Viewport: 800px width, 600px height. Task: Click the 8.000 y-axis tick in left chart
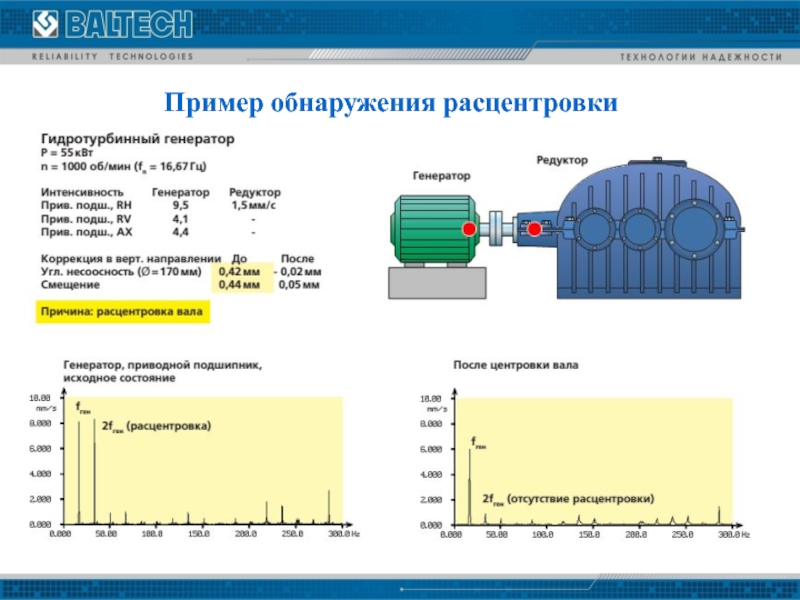point(40,423)
